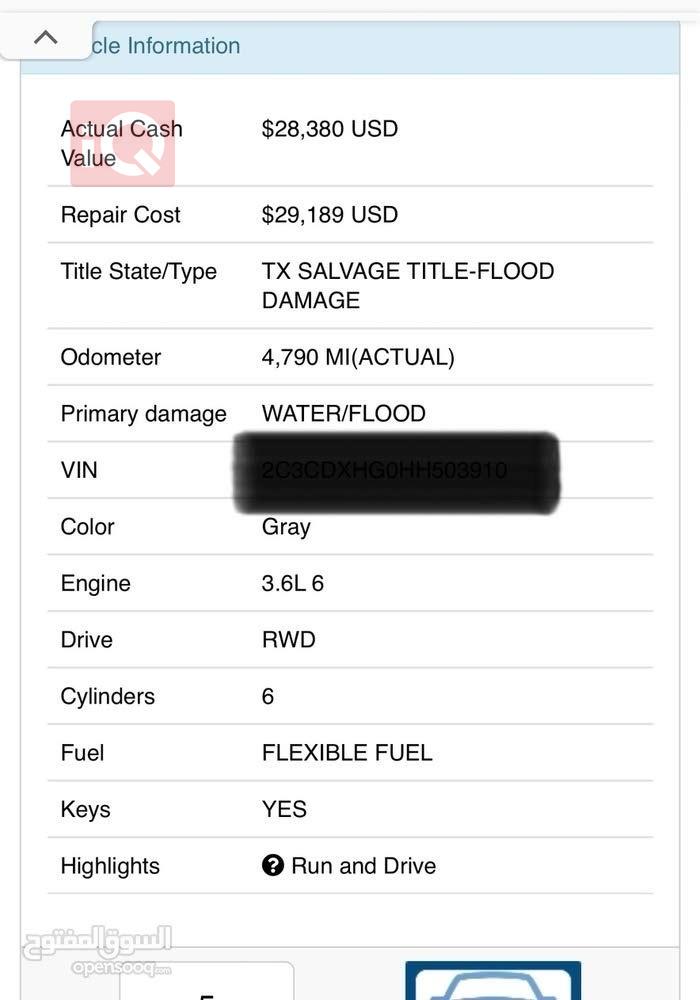Click the red magnifier logo watermark

[123, 144]
